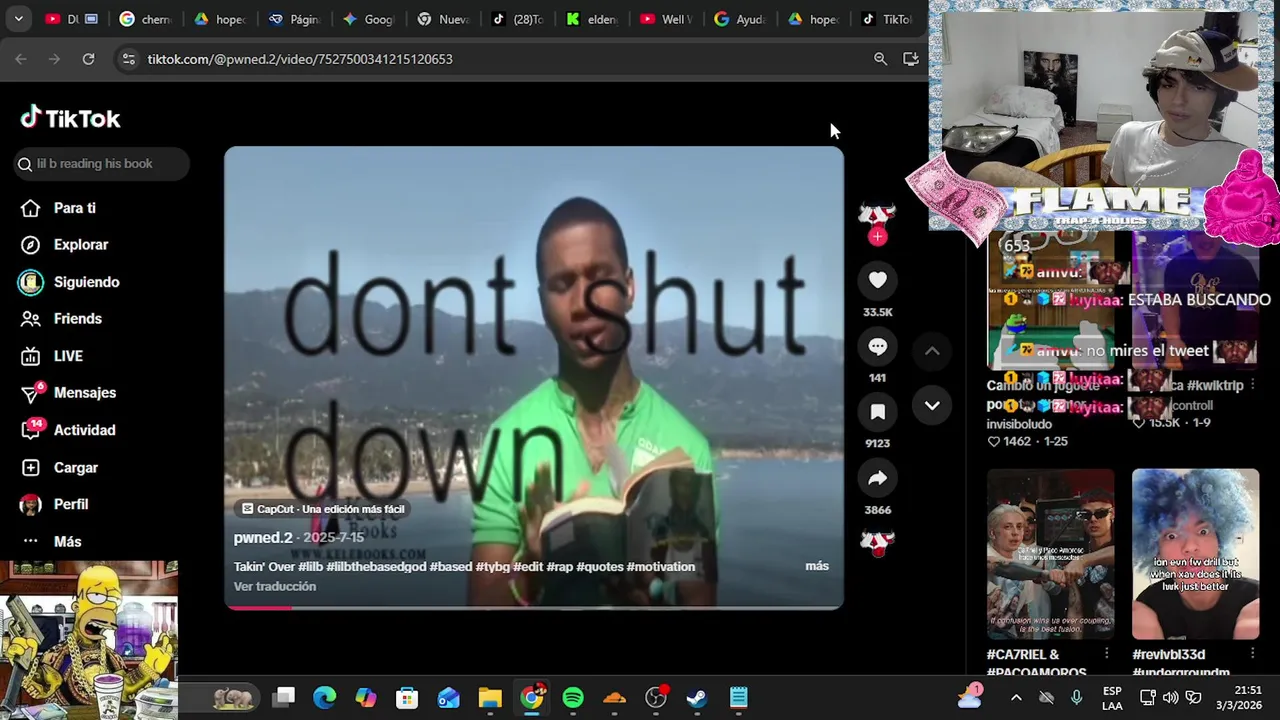Switch to the 'cherne' Google tab
This screenshot has height=720, width=1280.
pyautogui.click(x=145, y=19)
